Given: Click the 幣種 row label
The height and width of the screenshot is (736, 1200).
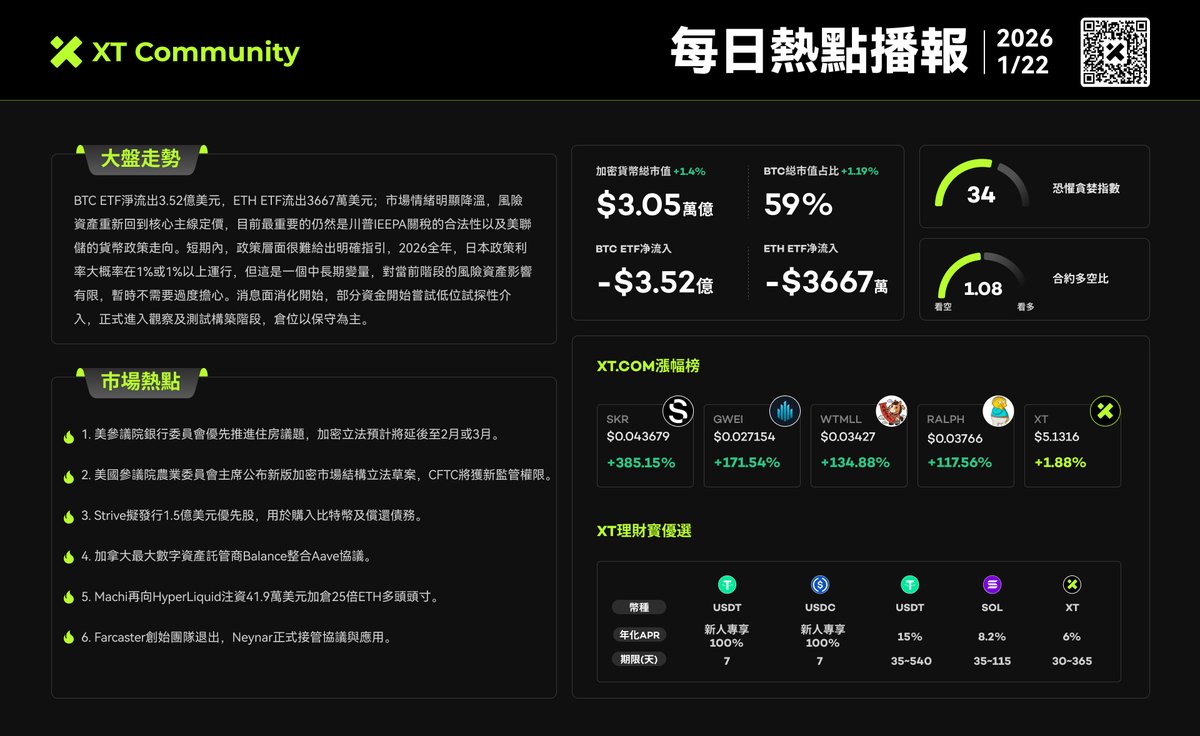Looking at the screenshot, I should click(x=639, y=607).
